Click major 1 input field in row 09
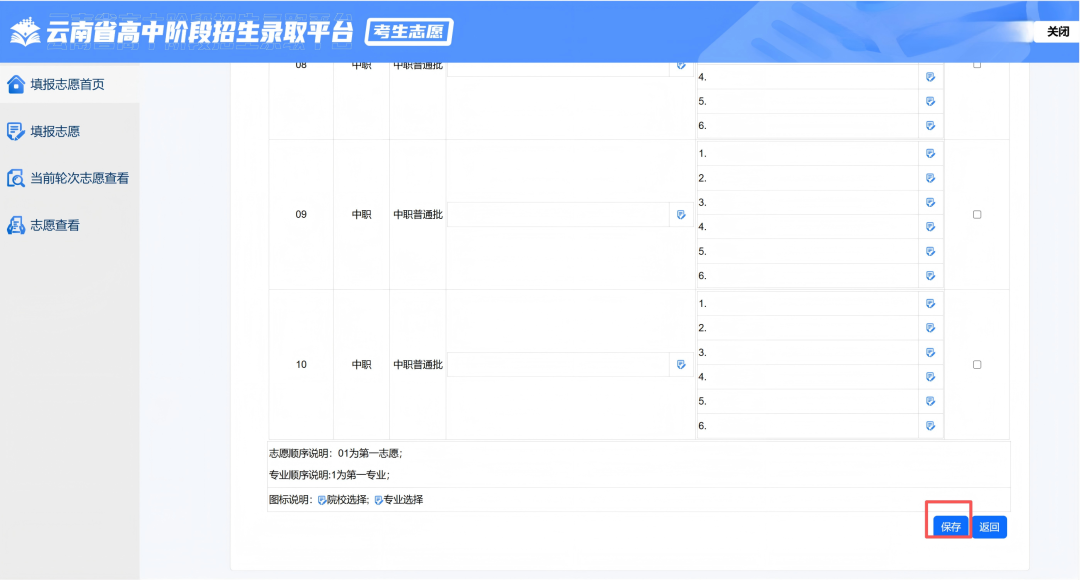 [807, 154]
